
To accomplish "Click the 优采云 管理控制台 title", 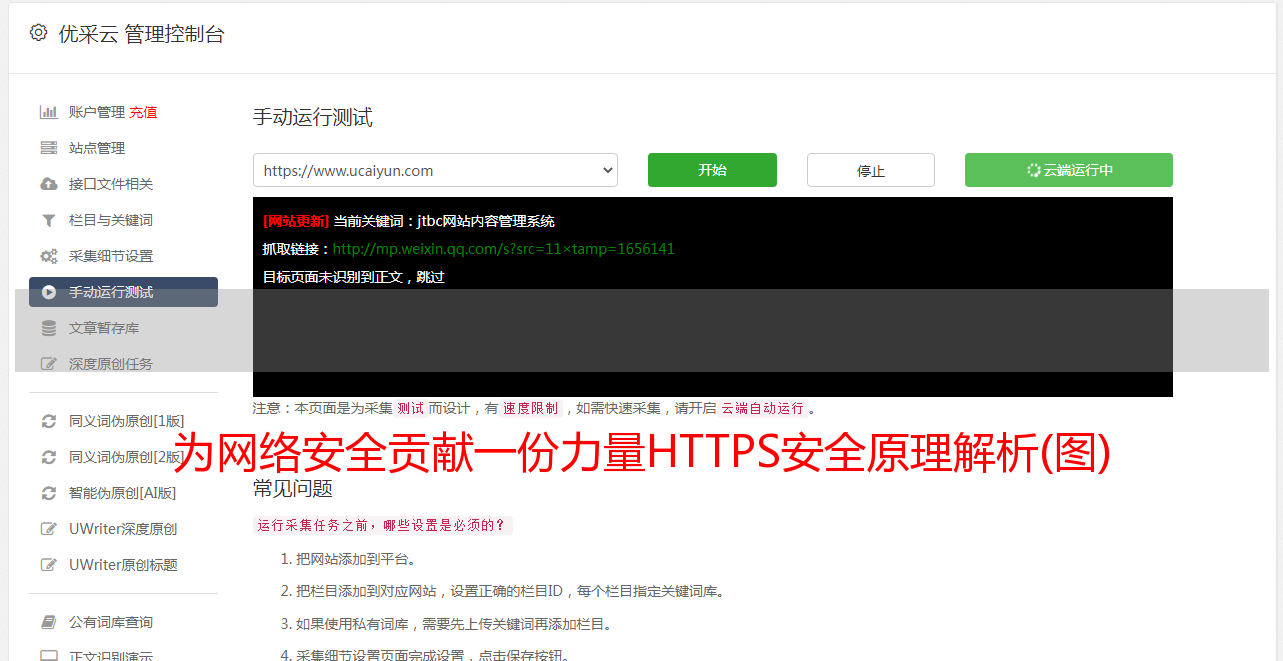I will 141,34.
